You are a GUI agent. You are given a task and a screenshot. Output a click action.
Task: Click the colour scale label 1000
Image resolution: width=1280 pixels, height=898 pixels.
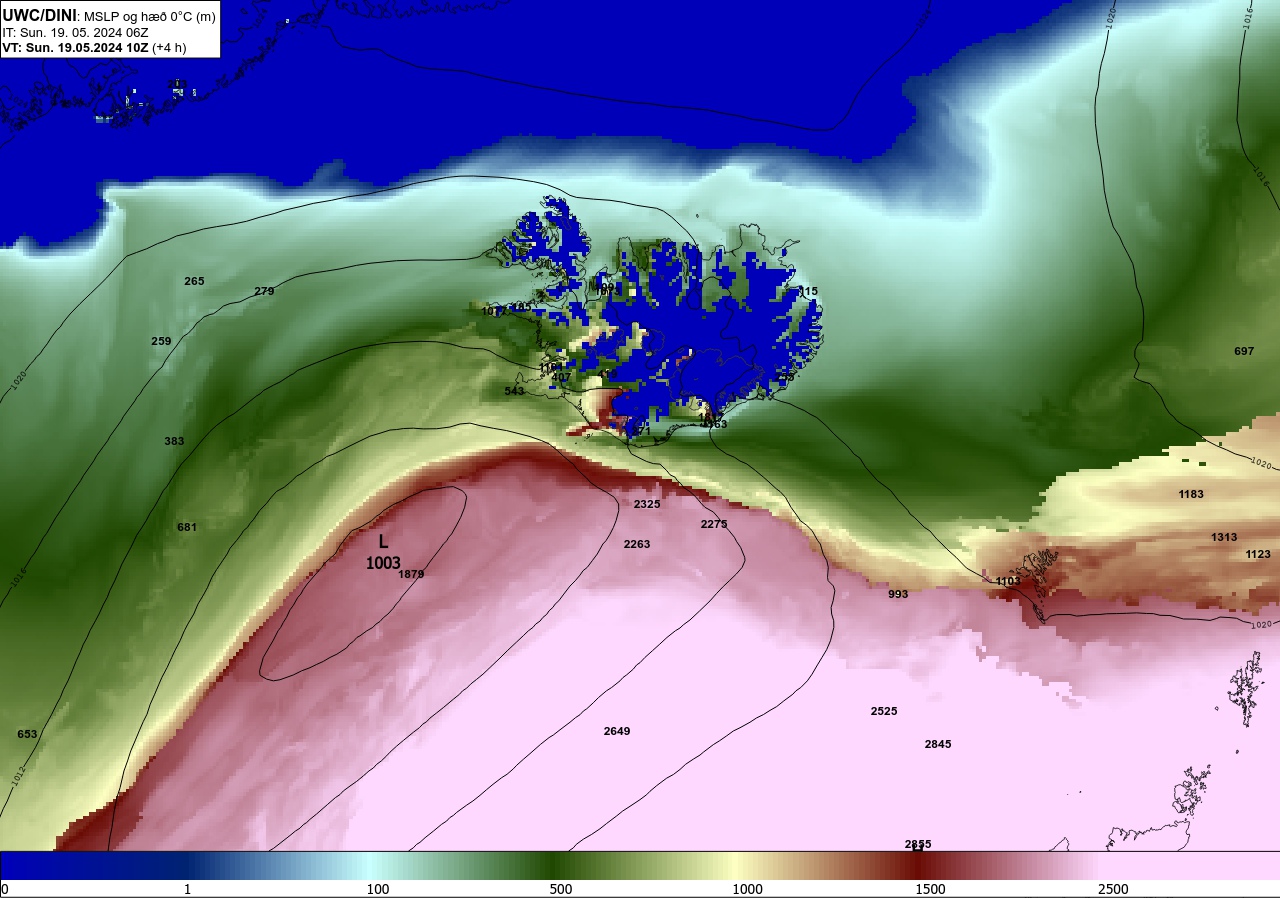pyautogui.click(x=748, y=889)
